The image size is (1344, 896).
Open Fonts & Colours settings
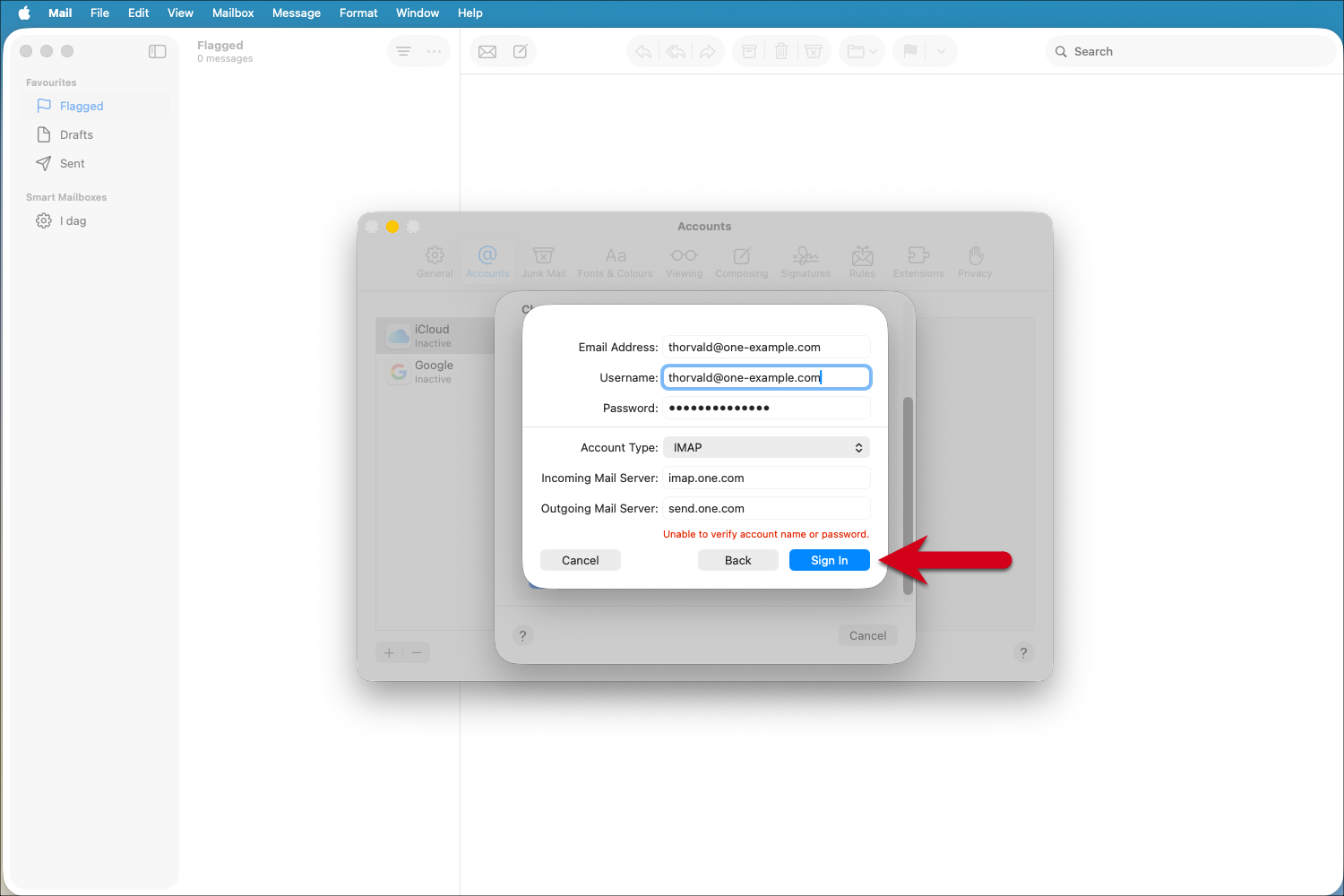point(615,262)
